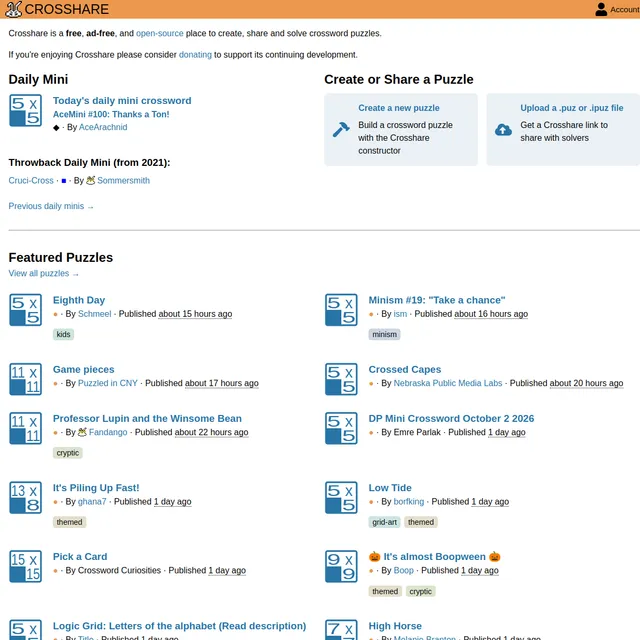This screenshot has height=640, width=640.
Task: Open It's Piling Up Fast! puzzle
Action: 96,488
